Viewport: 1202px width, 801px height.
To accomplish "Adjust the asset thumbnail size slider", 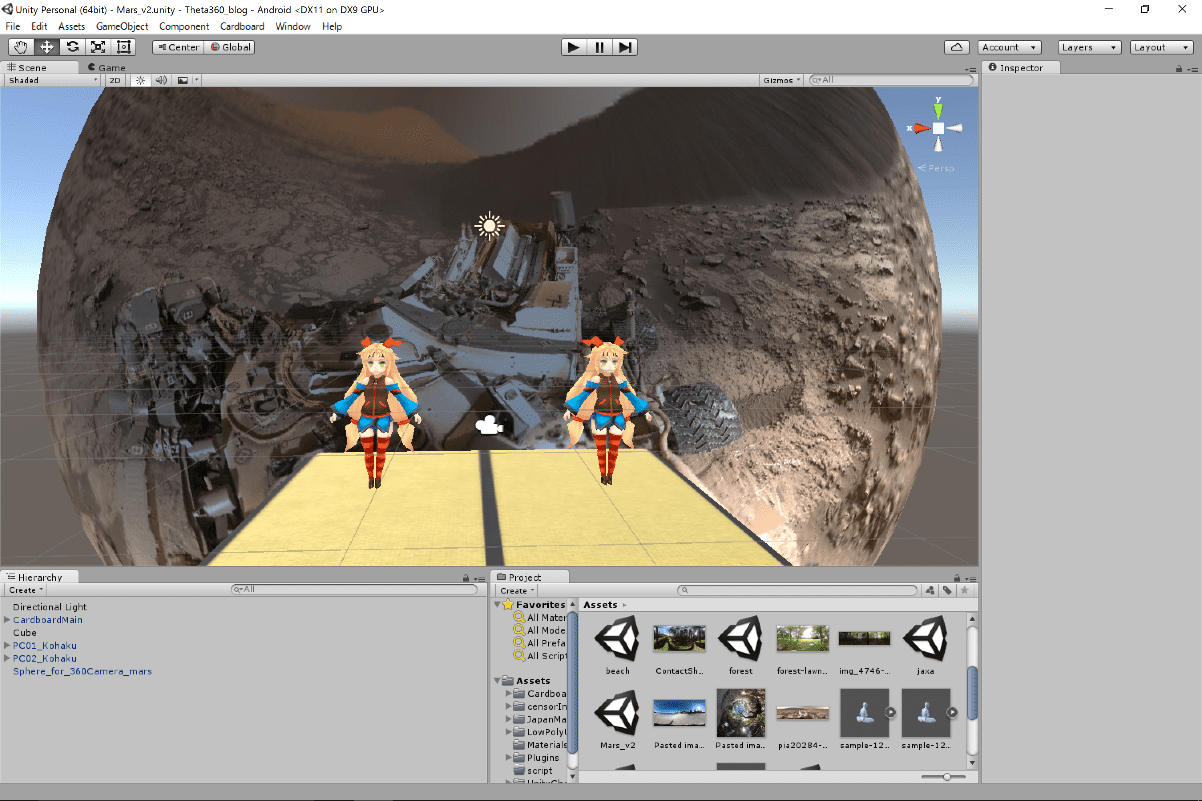I will point(945,777).
